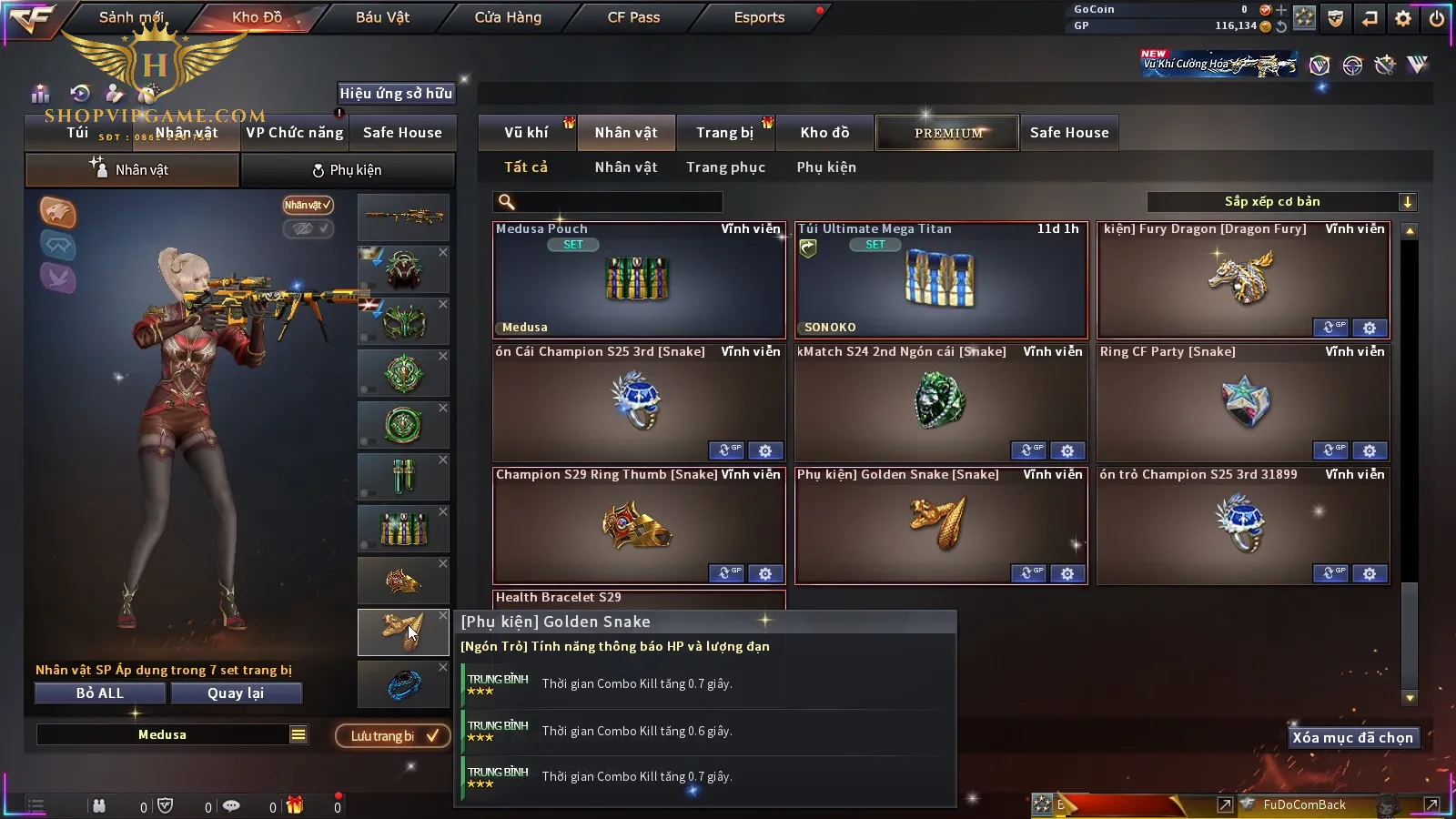Screen dimensions: 1456x819
Task: Click the search magnifier icon
Action: 507,202
